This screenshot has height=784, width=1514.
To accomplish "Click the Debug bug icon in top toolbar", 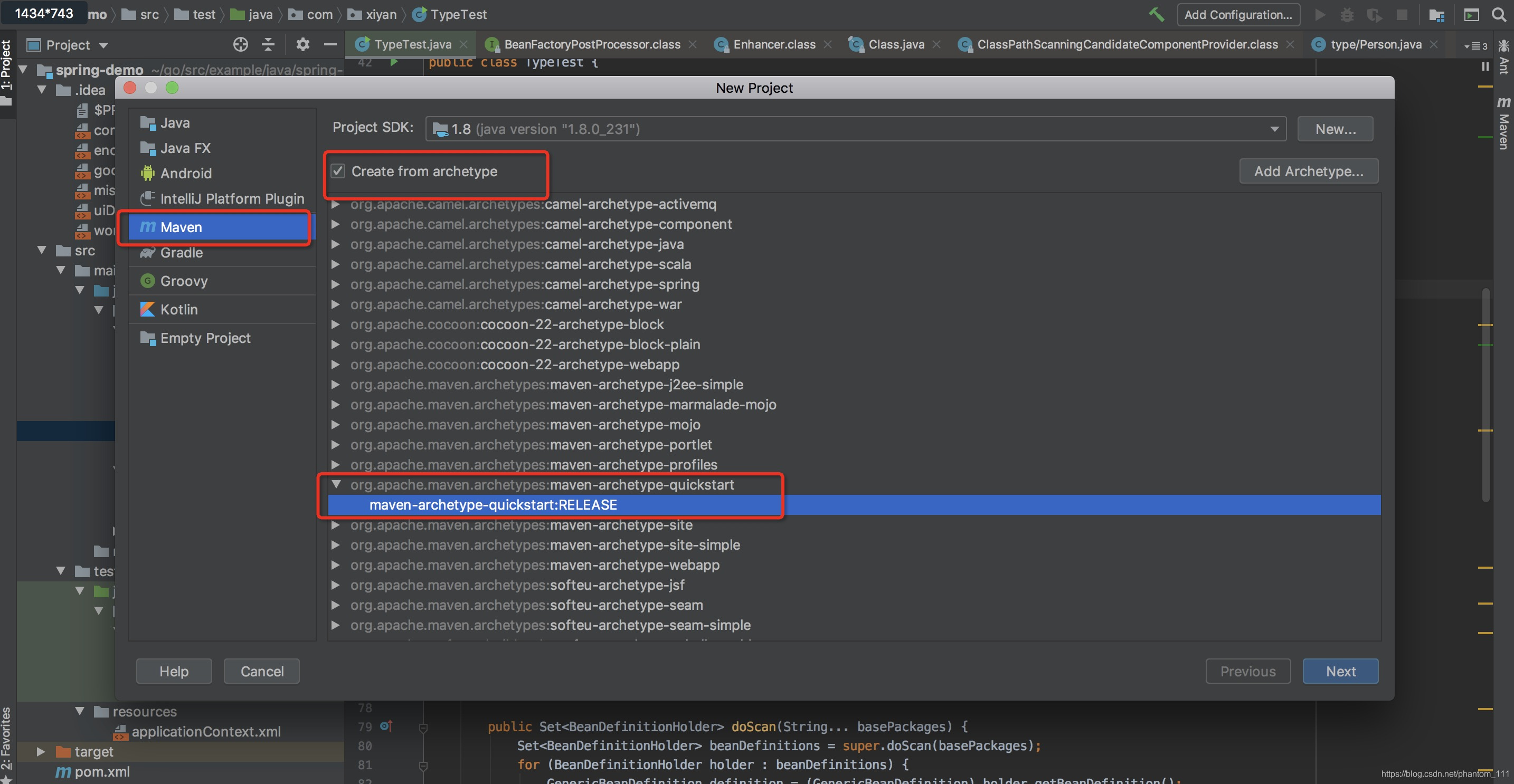I will [1347, 14].
